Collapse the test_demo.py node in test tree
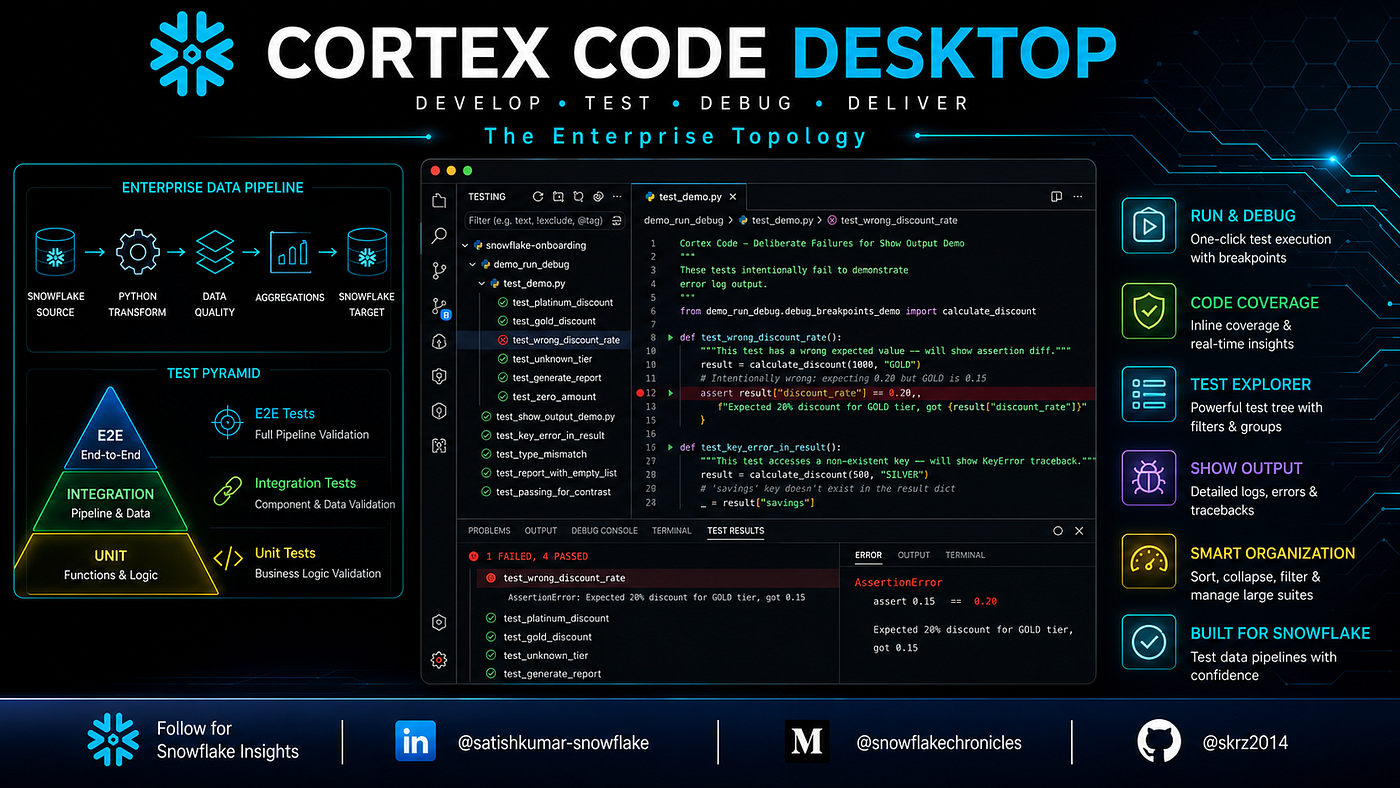The width and height of the screenshot is (1400, 788). (480, 283)
